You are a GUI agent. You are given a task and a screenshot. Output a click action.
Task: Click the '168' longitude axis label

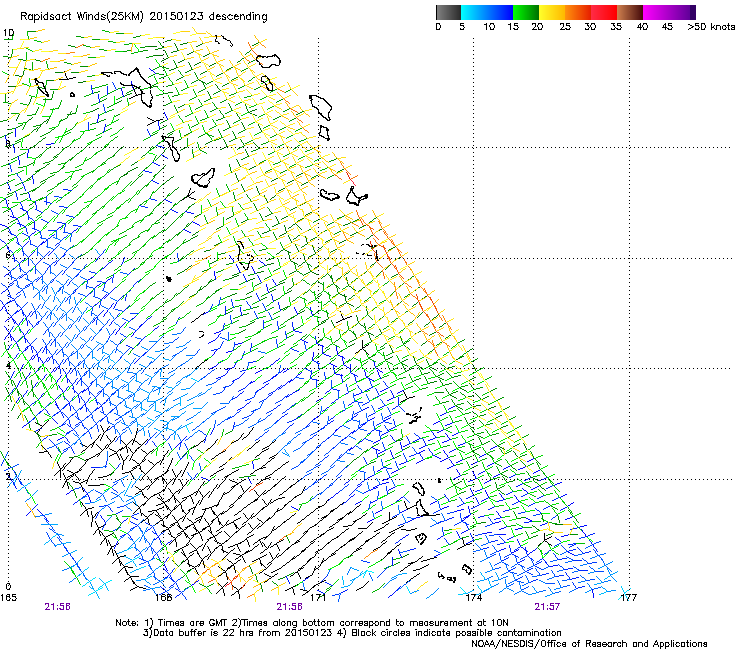coord(163,598)
